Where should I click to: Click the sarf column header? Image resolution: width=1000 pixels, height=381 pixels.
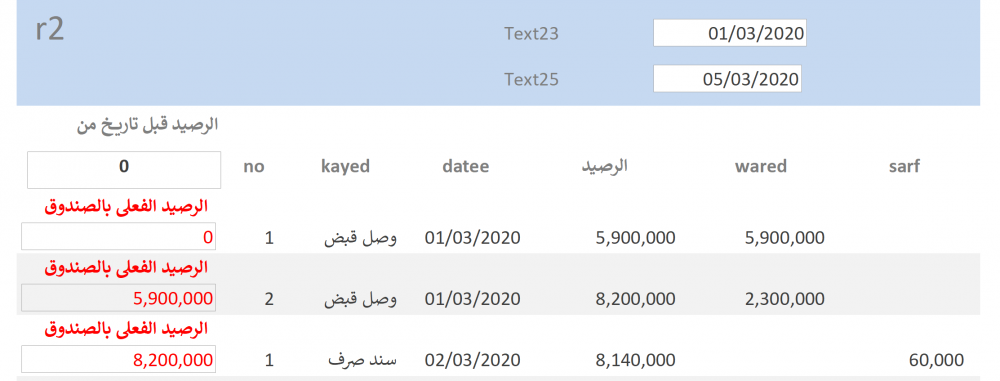(904, 167)
